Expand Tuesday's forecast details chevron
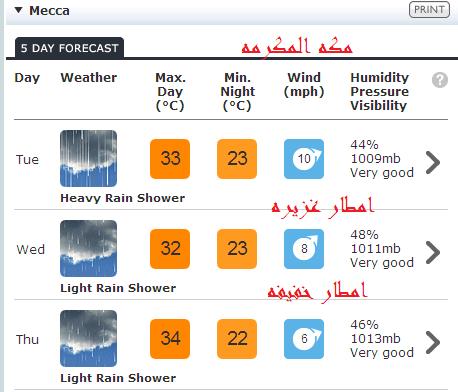 tap(433, 163)
